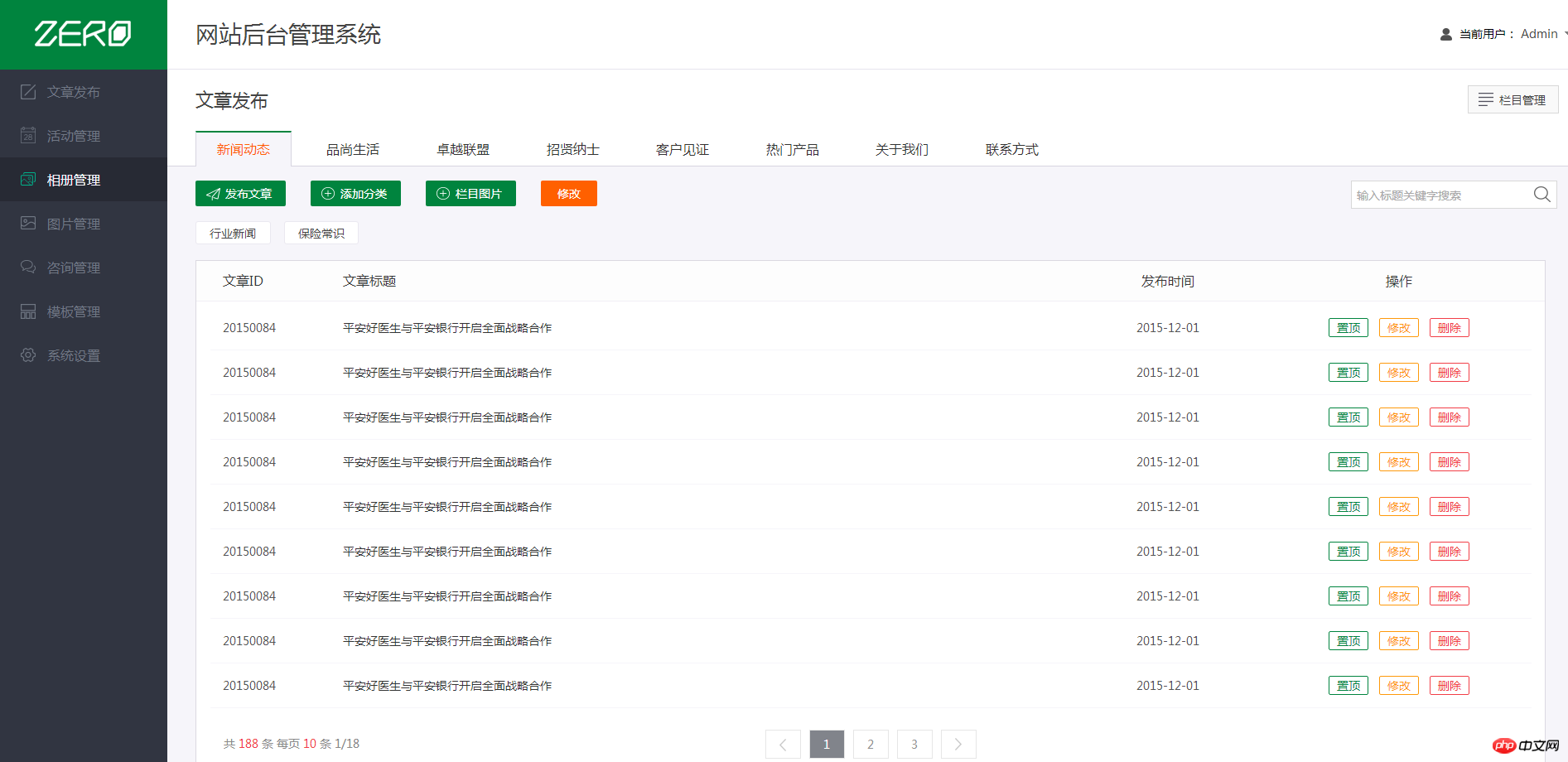Switch to the 热门产品 tab
Viewport: 1568px width, 762px height.
coord(792,150)
